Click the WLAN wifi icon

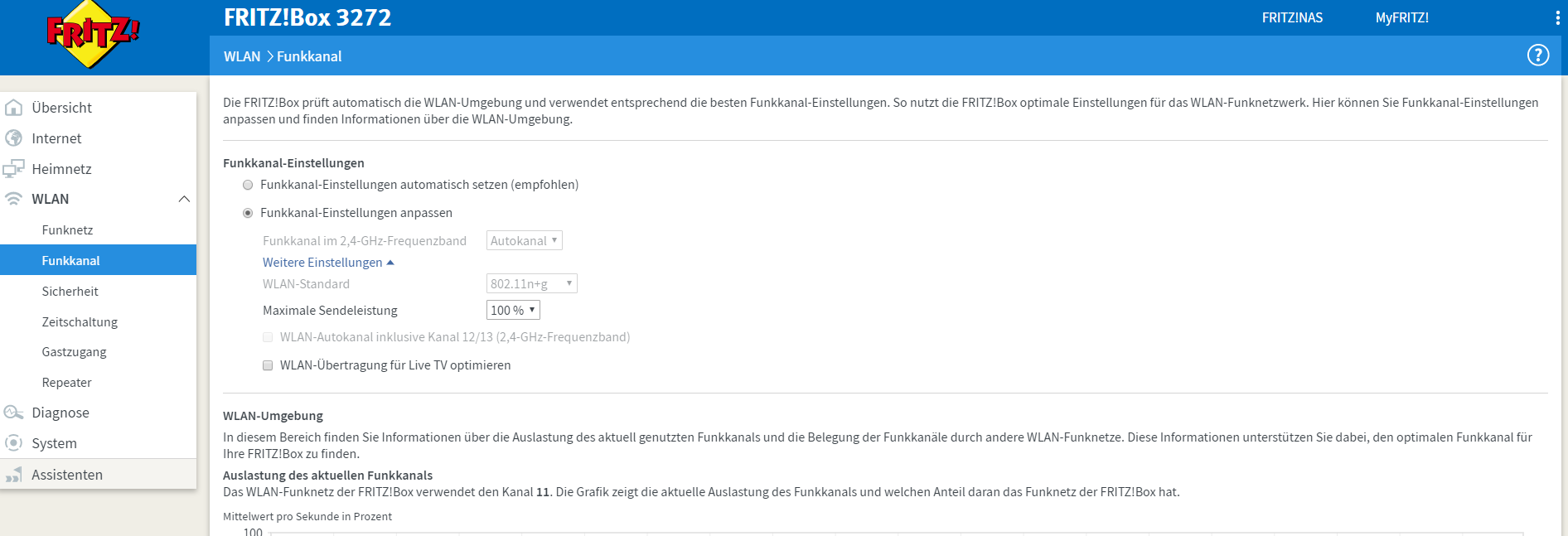pos(13,199)
